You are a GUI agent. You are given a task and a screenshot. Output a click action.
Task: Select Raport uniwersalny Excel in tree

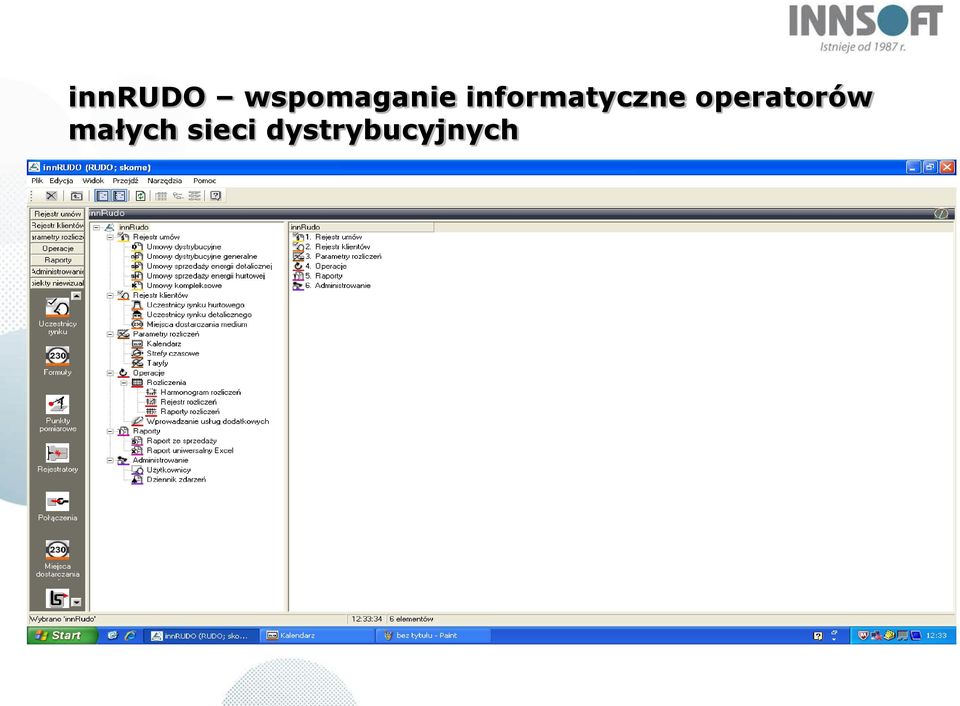[190, 451]
